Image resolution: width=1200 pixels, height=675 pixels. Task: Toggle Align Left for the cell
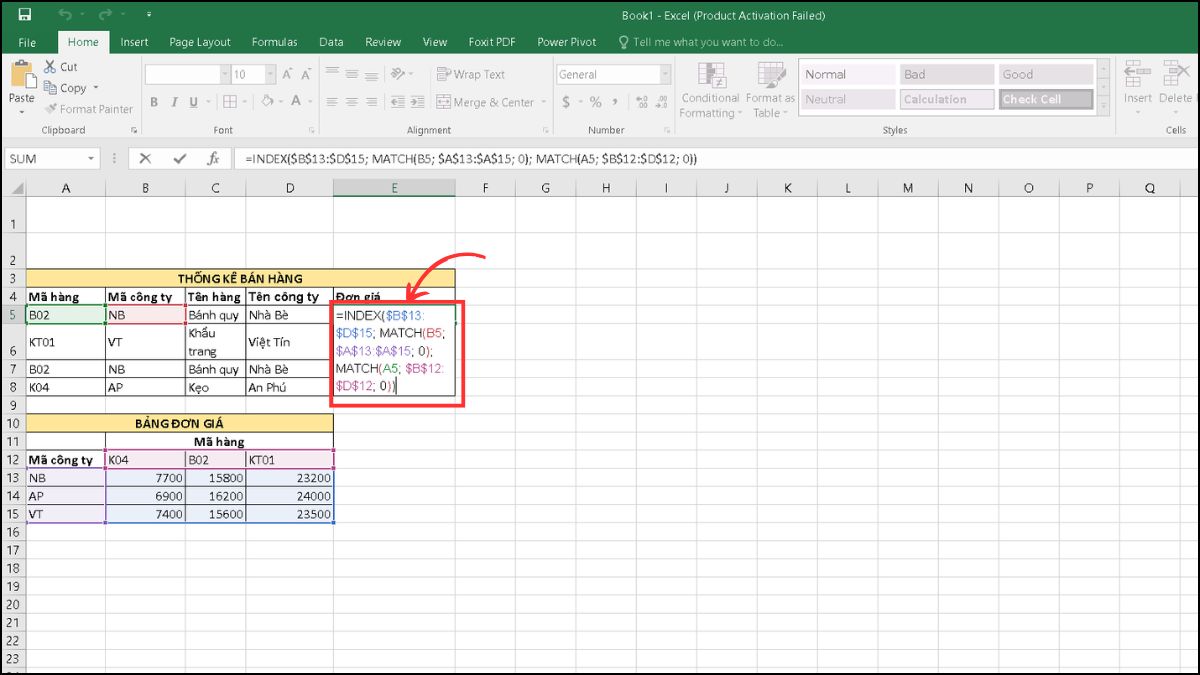[x=333, y=101]
